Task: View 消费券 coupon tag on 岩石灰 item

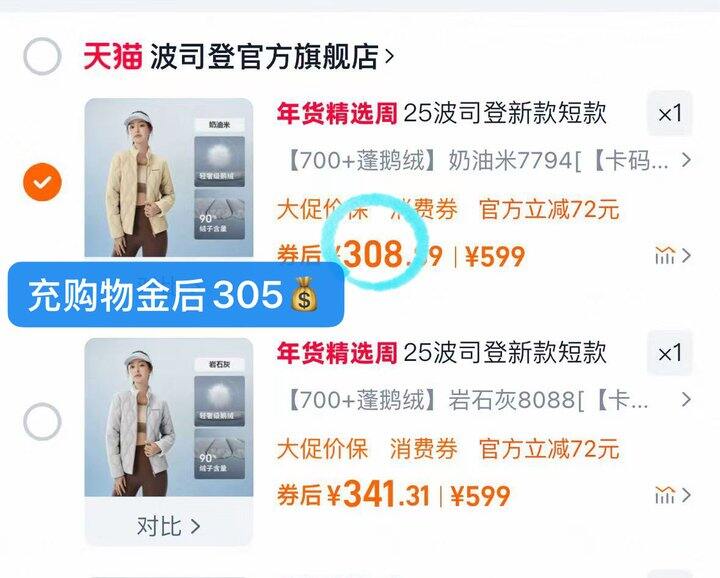Action: 423,449
